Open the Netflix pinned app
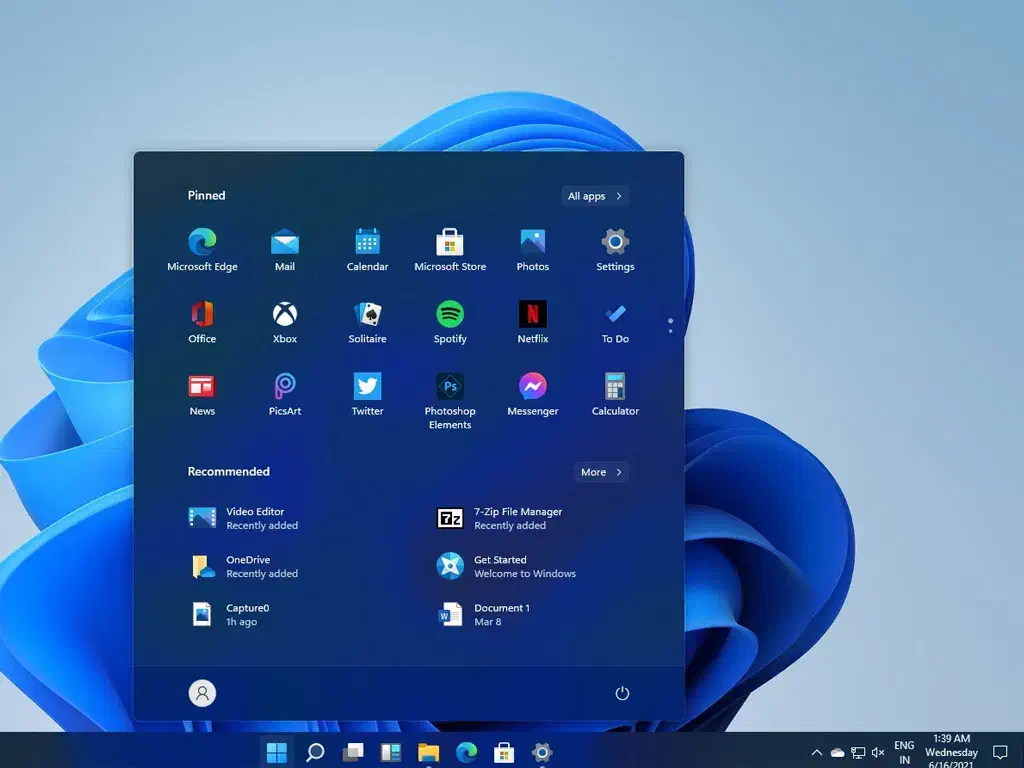This screenshot has height=768, width=1024. 532,314
